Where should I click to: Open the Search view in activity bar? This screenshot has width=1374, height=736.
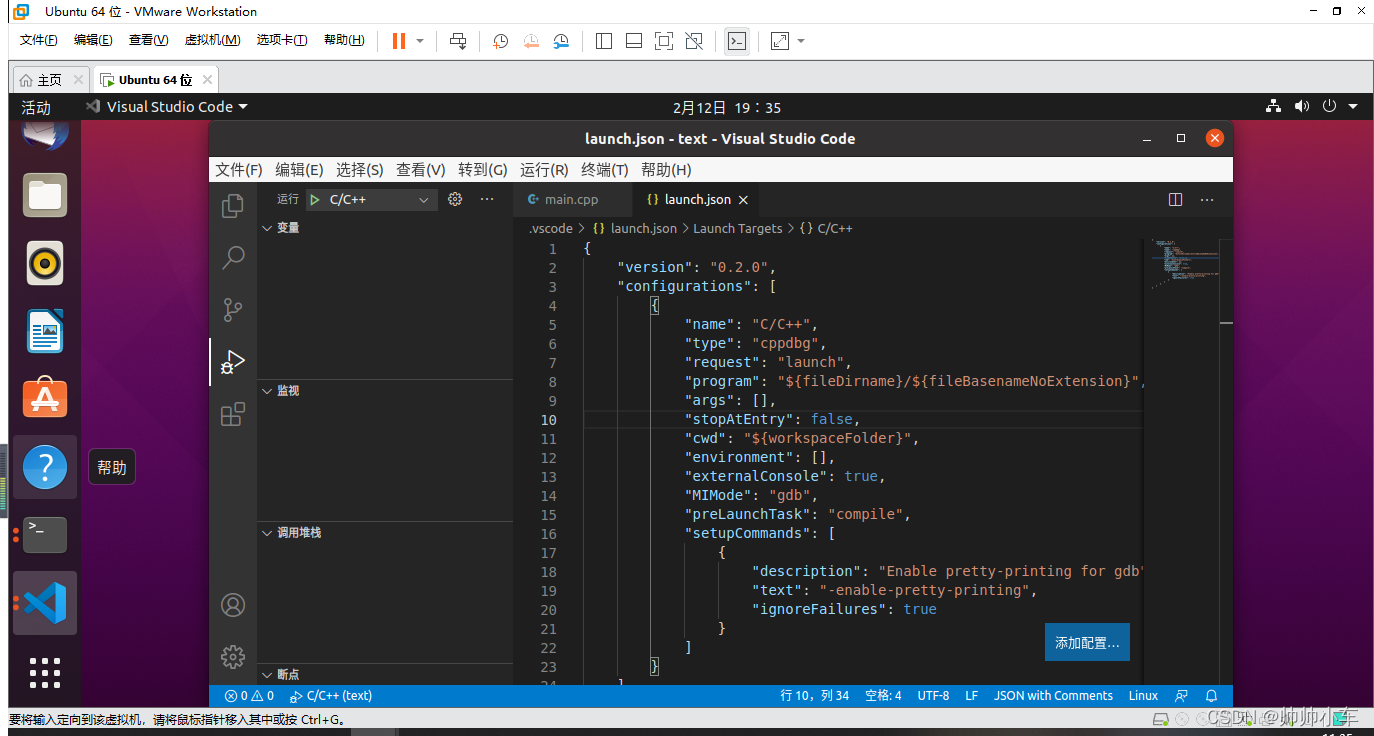pyautogui.click(x=233, y=258)
